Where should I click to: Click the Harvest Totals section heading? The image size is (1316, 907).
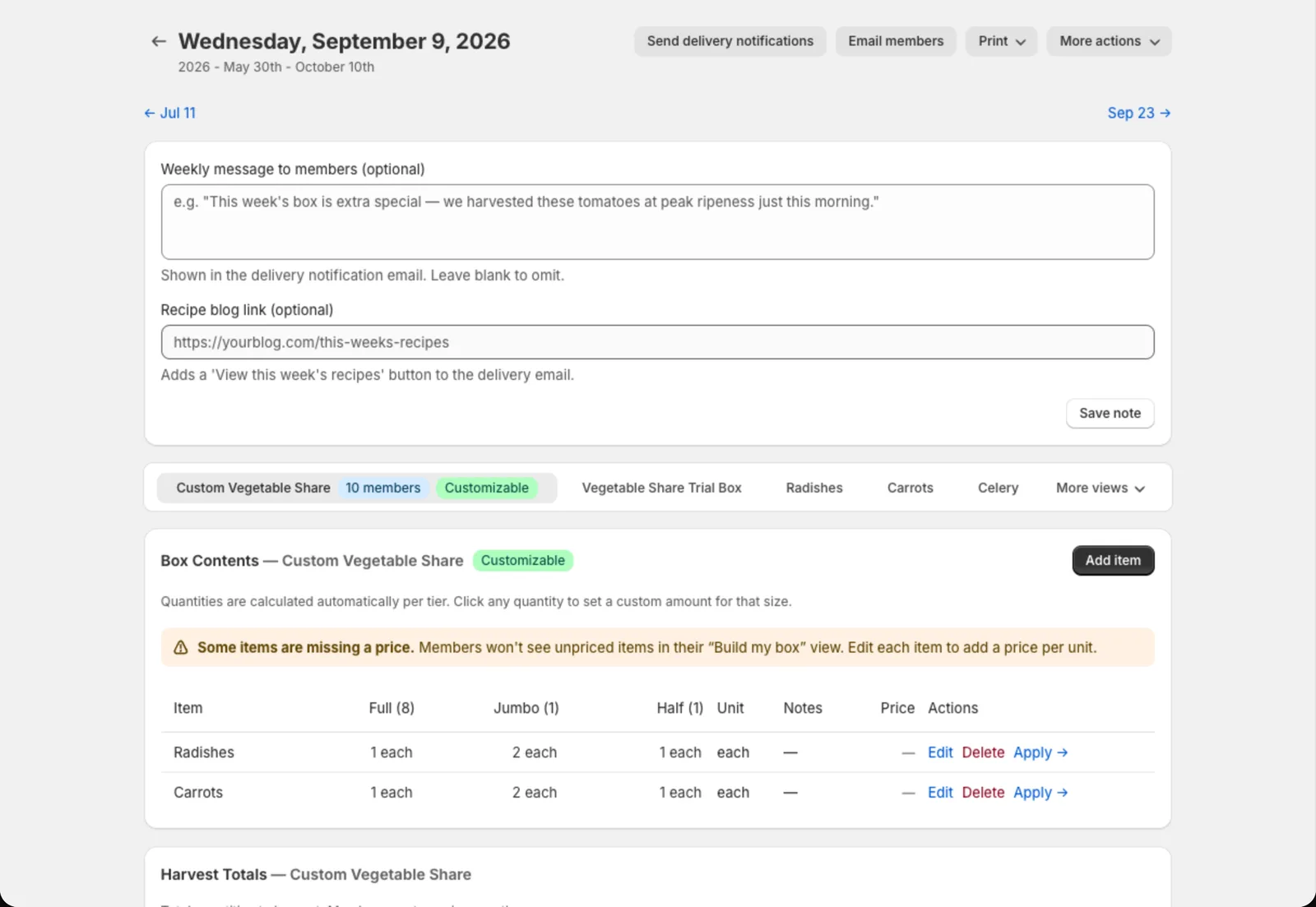316,875
